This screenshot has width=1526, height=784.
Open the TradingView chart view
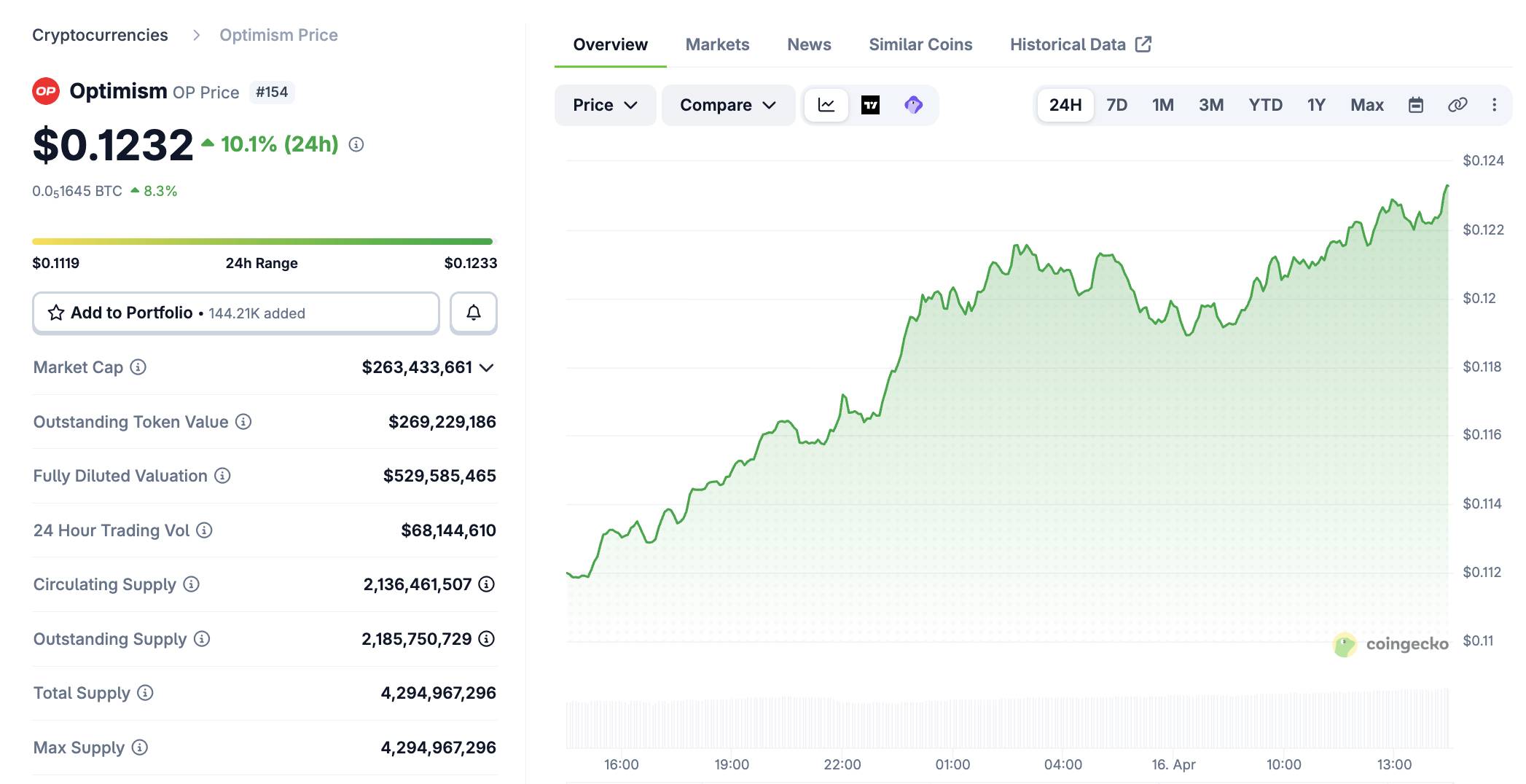coord(872,105)
